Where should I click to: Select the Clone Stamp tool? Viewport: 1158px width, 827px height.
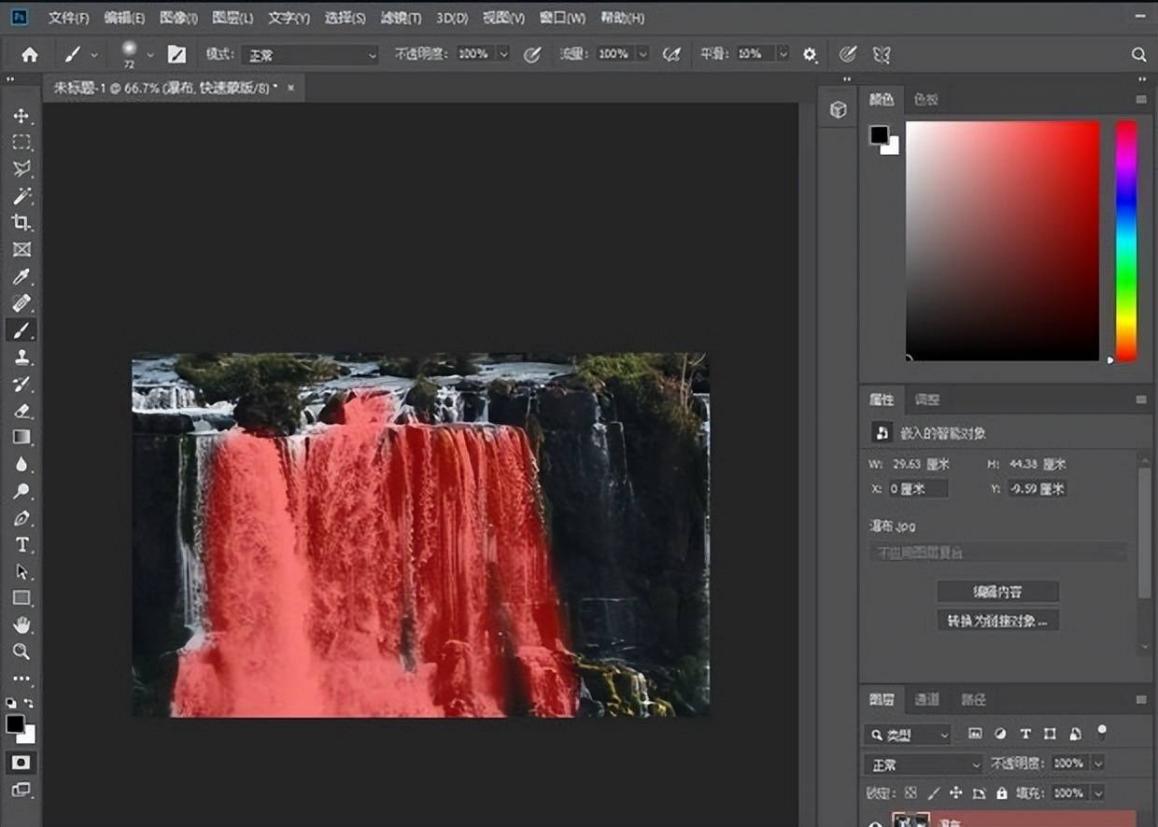coord(21,358)
